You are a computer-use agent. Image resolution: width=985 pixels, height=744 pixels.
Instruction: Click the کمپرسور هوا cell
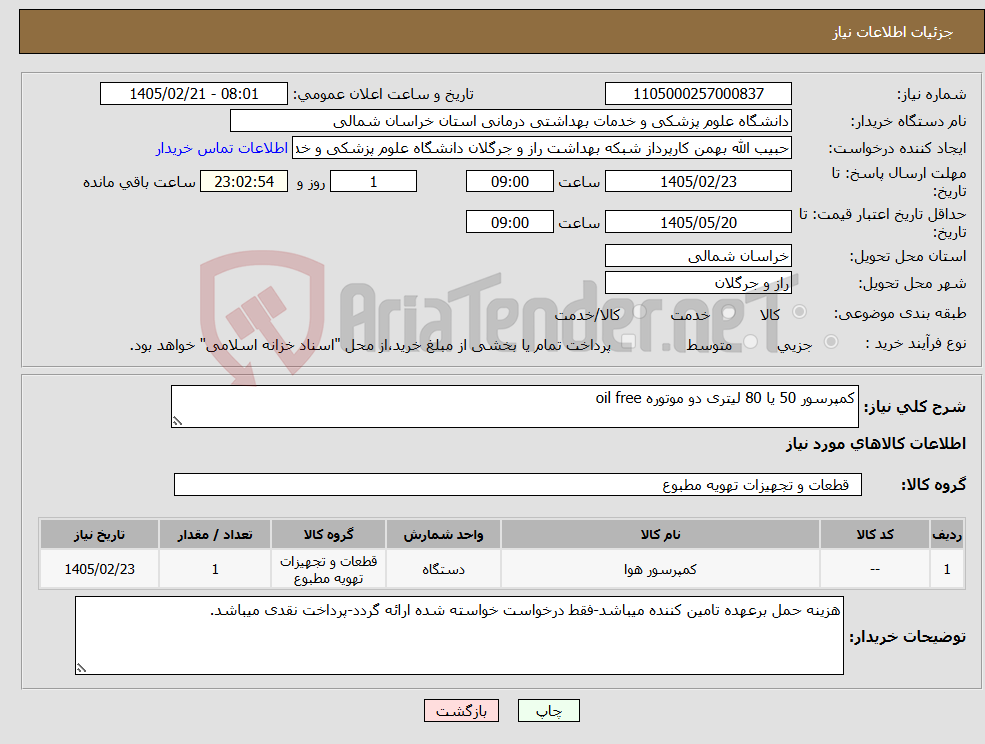[x=660, y=569]
